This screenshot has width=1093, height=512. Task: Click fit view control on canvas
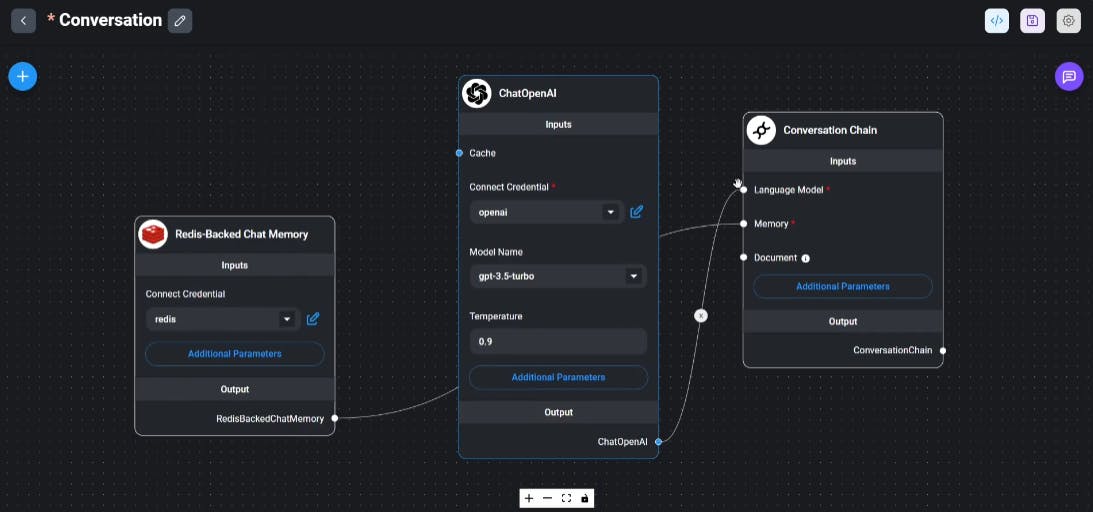click(x=566, y=498)
